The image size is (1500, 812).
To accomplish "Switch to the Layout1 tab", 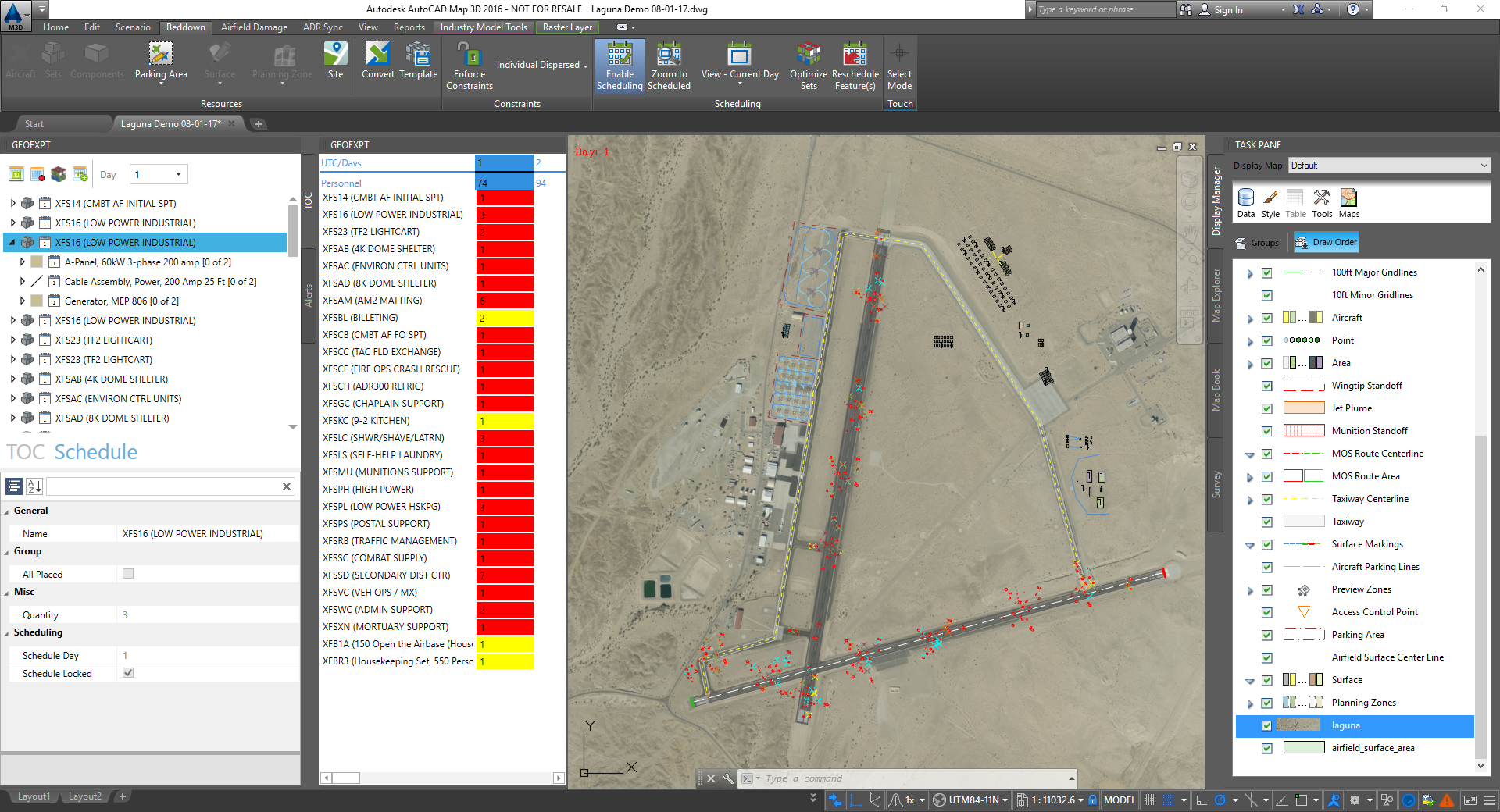I will point(34,796).
